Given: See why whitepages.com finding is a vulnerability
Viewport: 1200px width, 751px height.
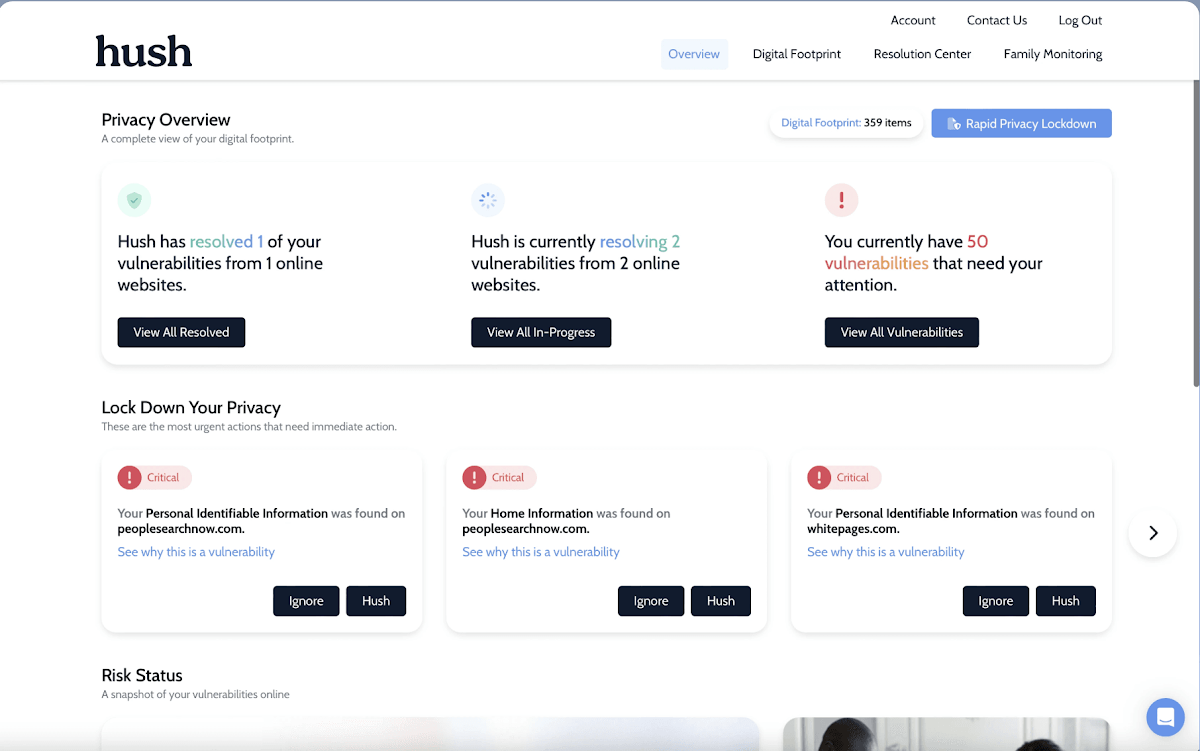Looking at the screenshot, I should click(x=886, y=552).
